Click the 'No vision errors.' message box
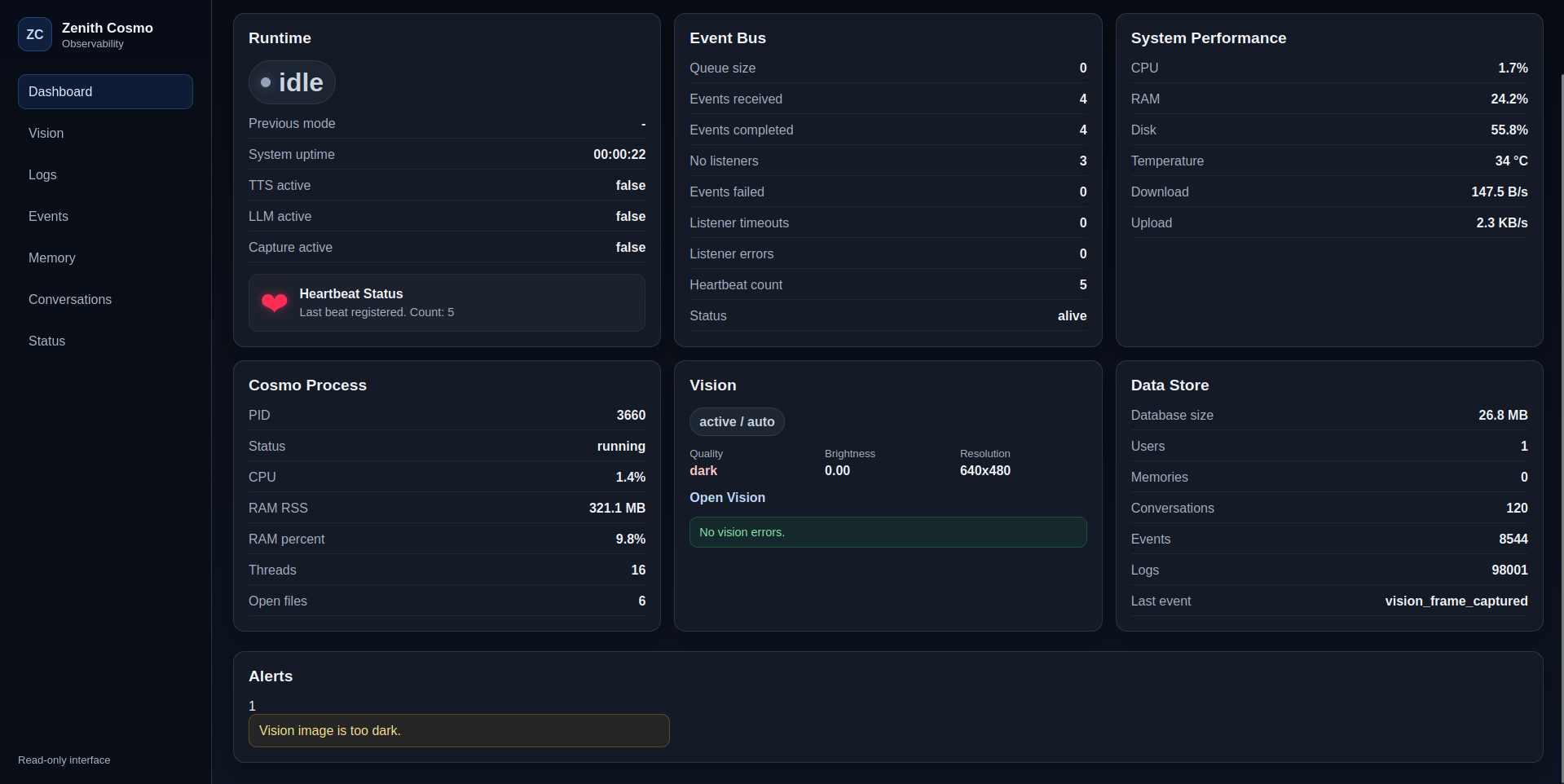Viewport: 1564px width, 784px height. [x=888, y=532]
